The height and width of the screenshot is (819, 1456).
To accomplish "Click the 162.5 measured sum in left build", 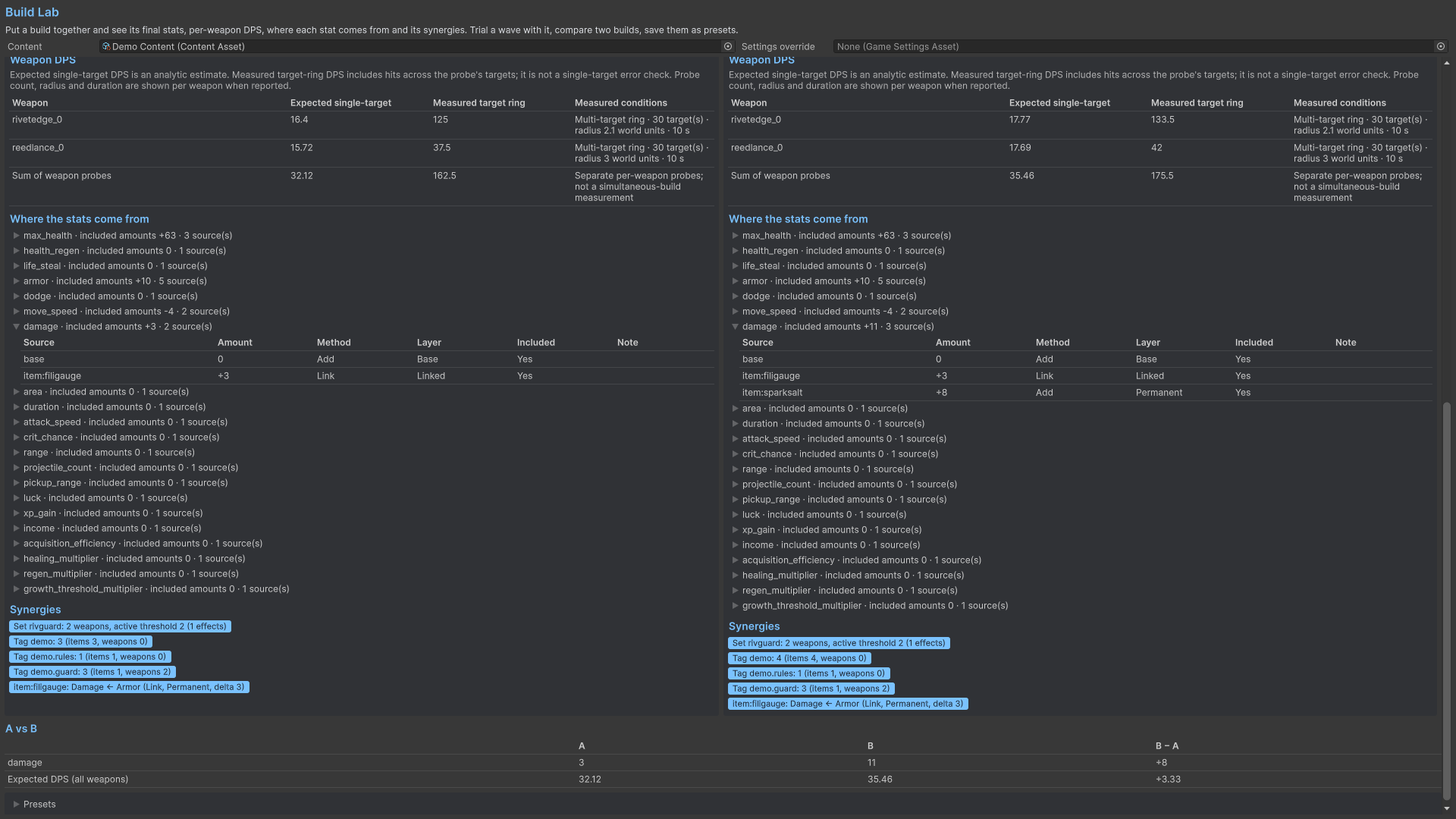I will (x=444, y=176).
